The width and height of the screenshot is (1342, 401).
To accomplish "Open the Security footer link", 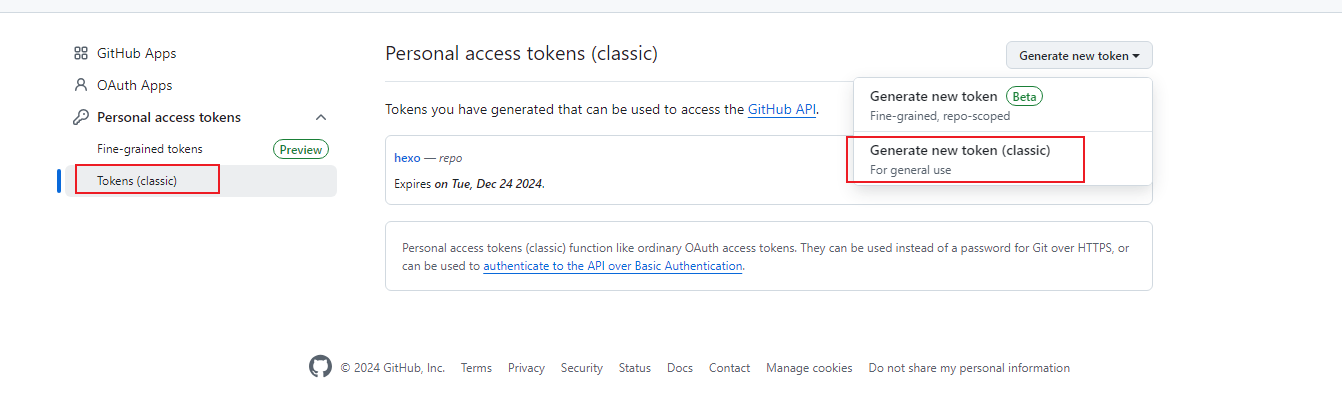I will pos(582,368).
